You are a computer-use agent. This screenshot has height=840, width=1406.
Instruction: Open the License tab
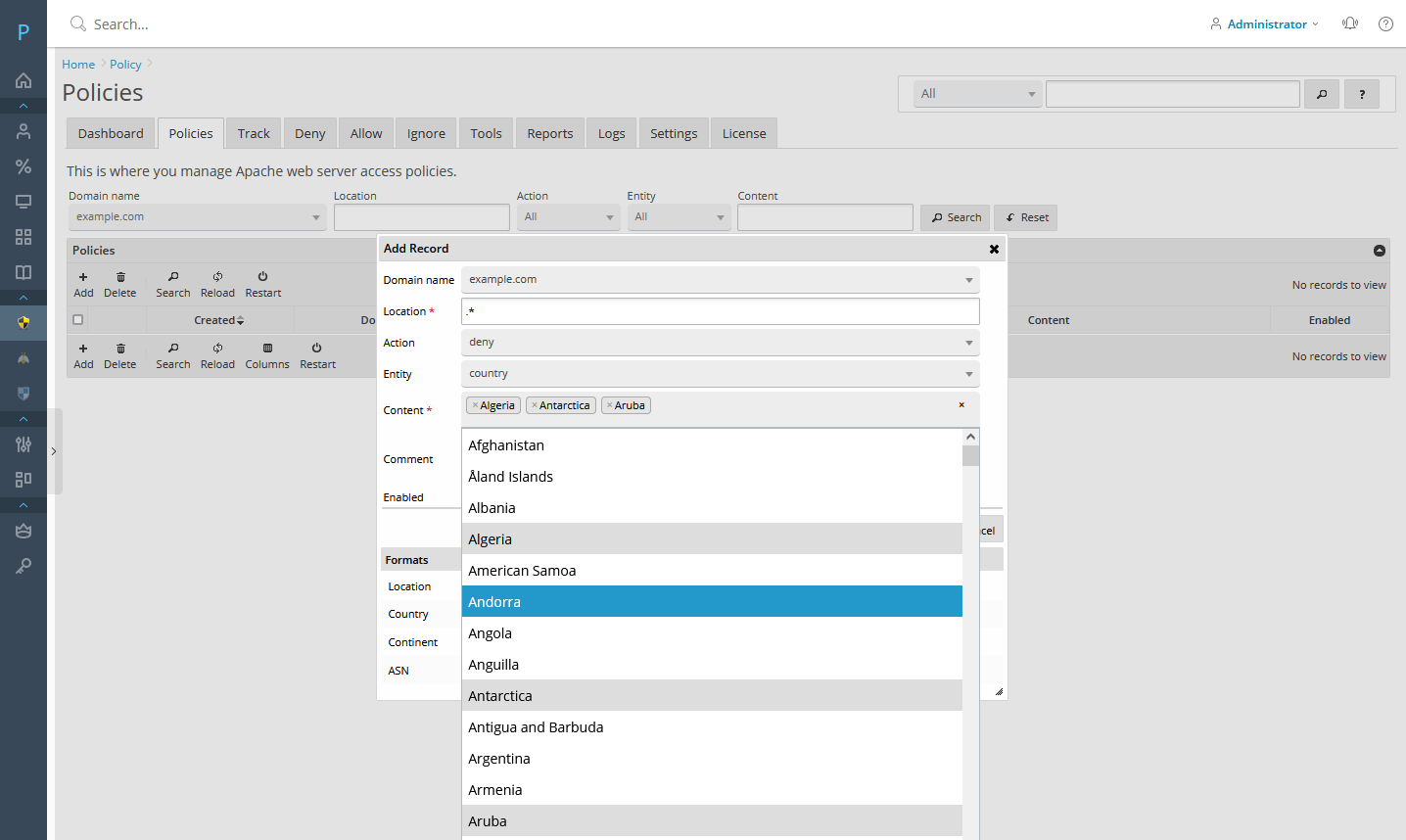[744, 133]
